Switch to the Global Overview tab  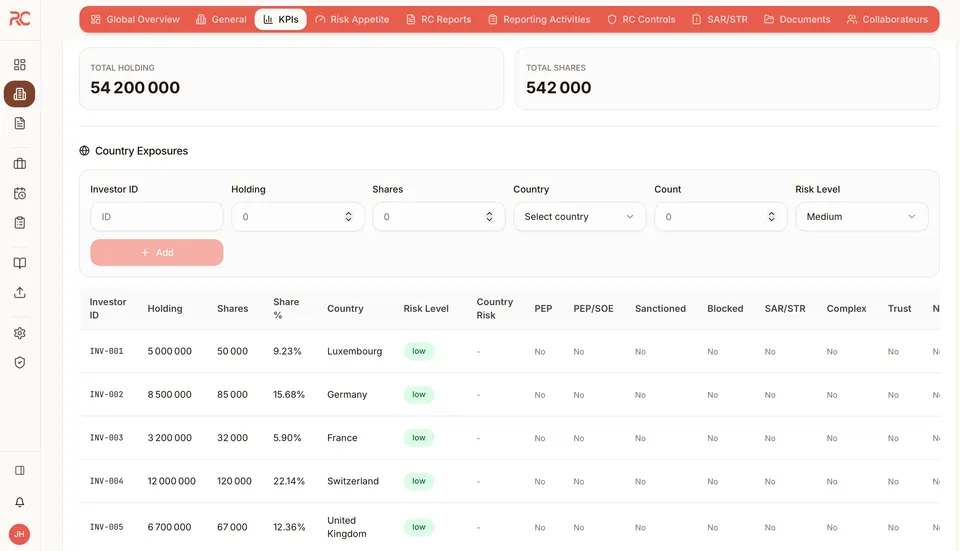[x=135, y=20]
